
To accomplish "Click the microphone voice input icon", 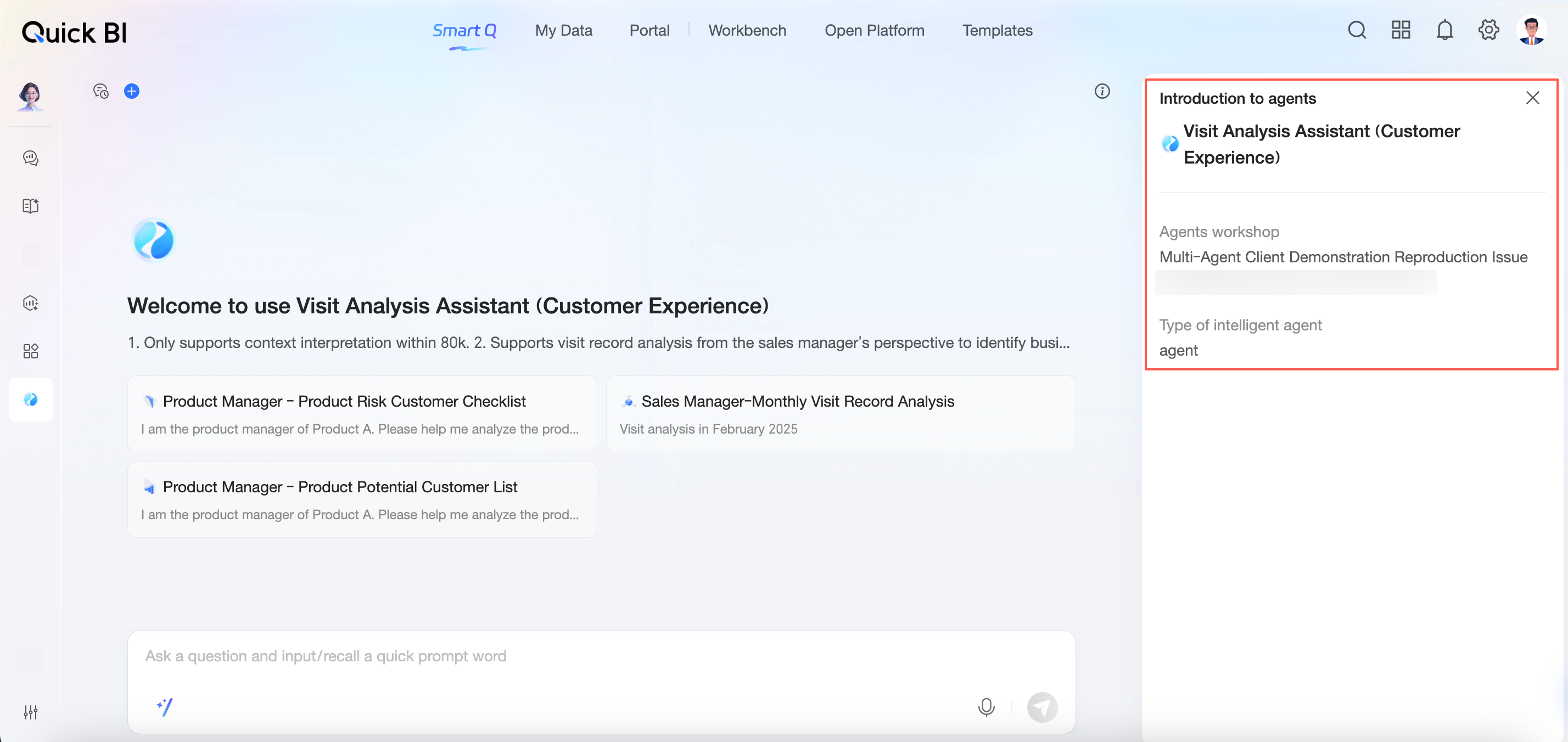I will (x=986, y=707).
